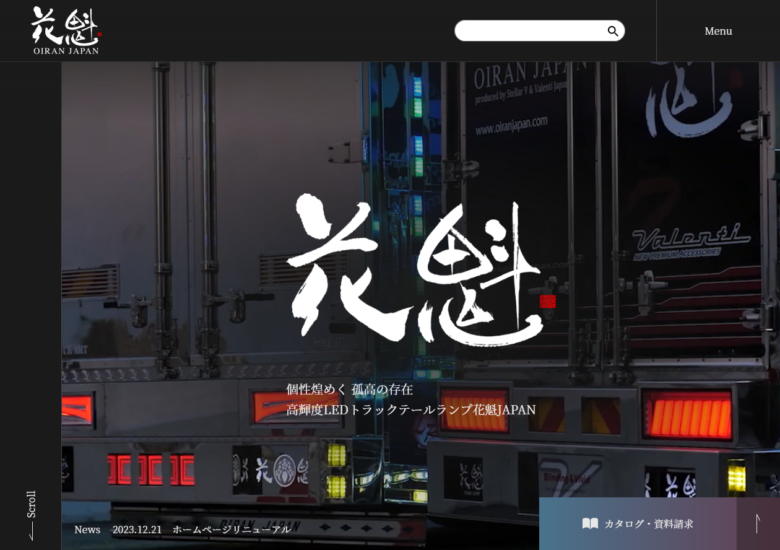The width and height of the screenshot is (780, 550).
Task: Select the News label at bottom
Action: (87, 529)
